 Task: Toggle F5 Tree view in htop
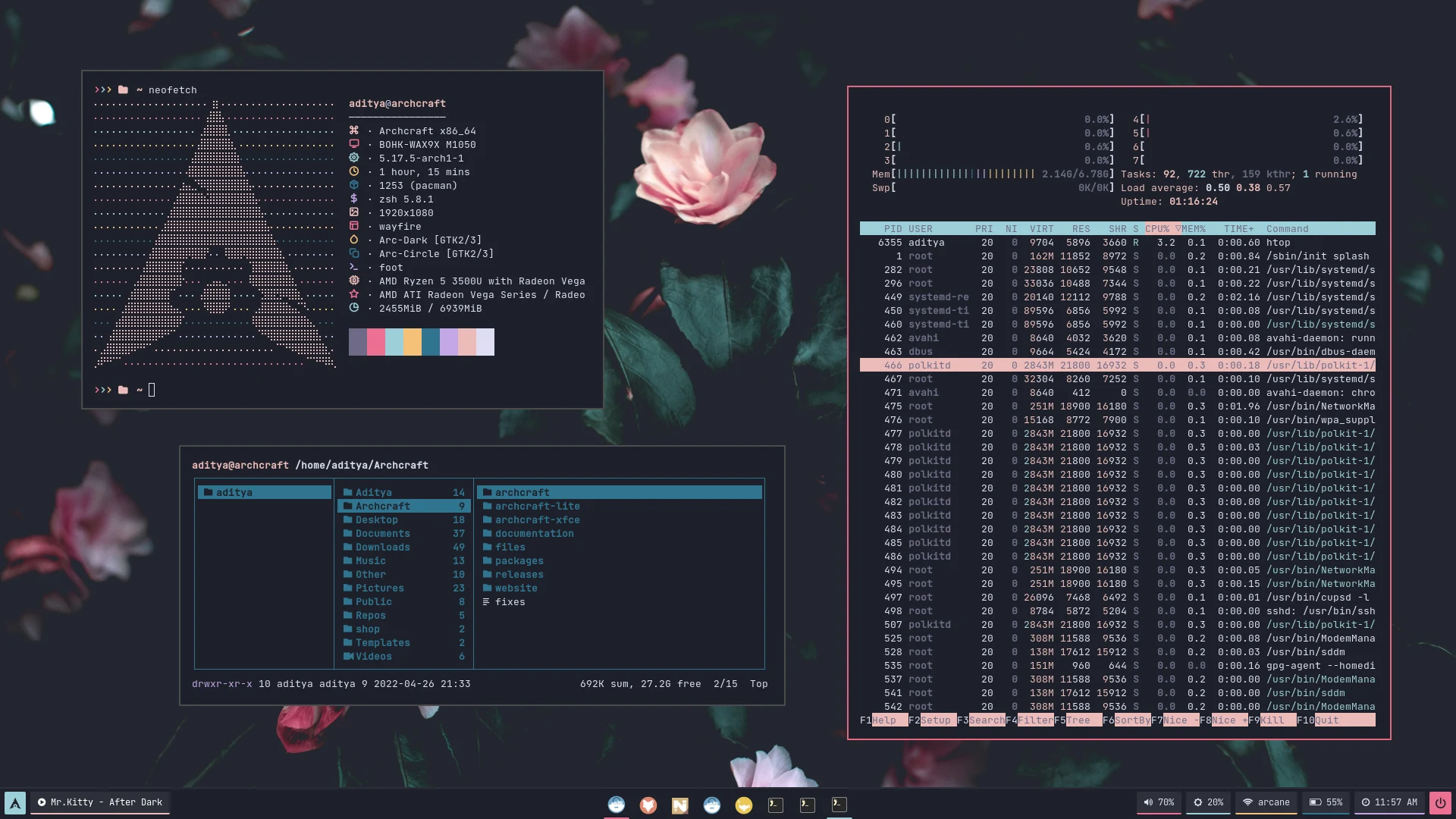pos(1078,720)
